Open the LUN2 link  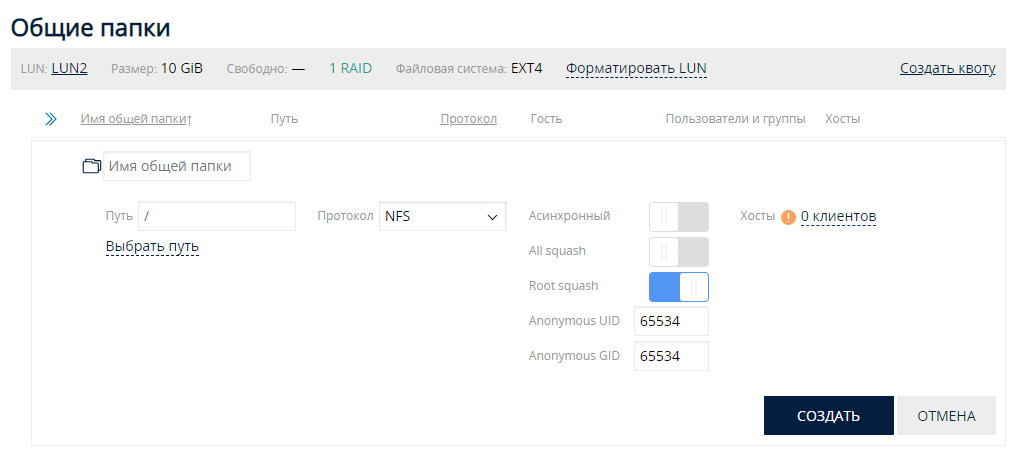[x=70, y=68]
